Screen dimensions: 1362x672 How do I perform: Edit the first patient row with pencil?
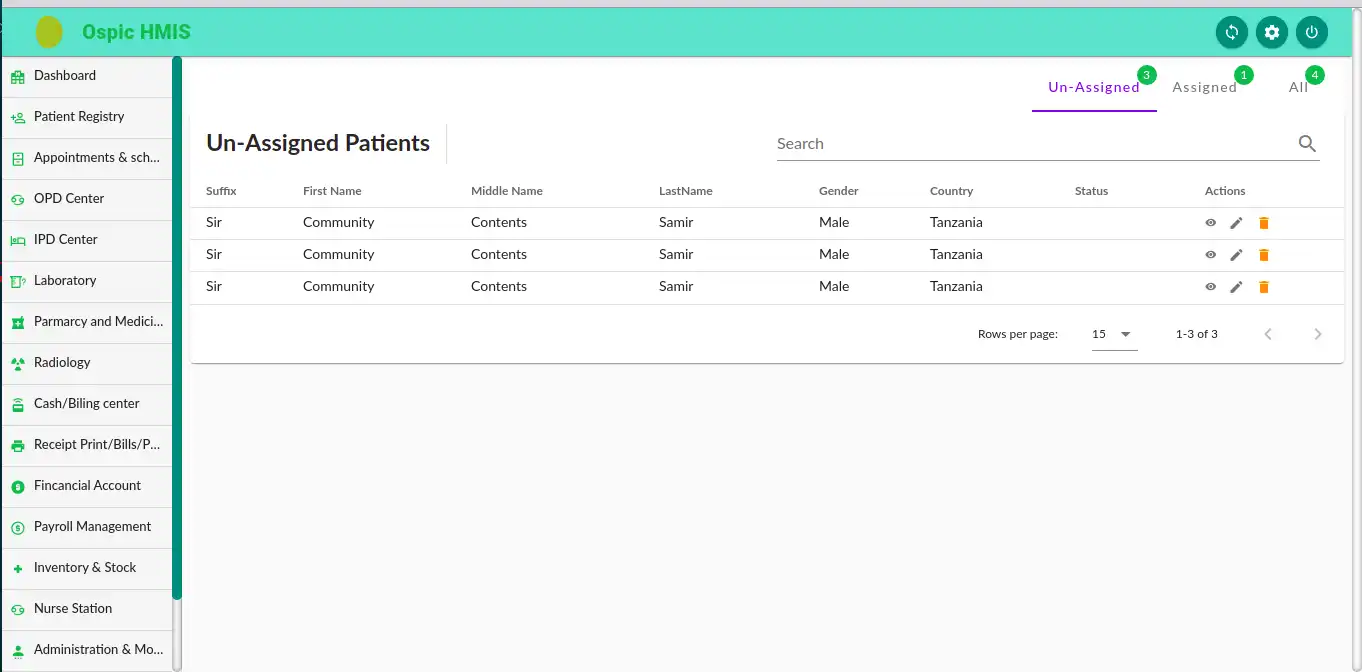1237,223
